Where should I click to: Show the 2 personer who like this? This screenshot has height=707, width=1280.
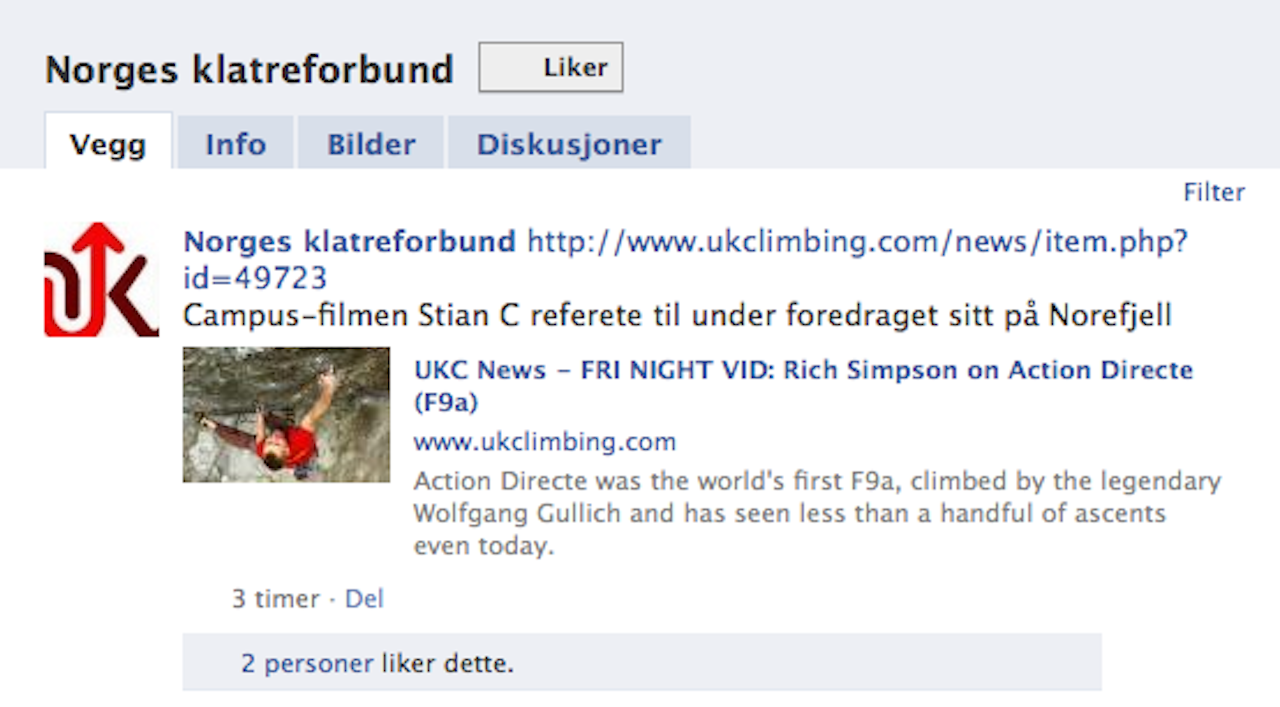pyautogui.click(x=307, y=662)
